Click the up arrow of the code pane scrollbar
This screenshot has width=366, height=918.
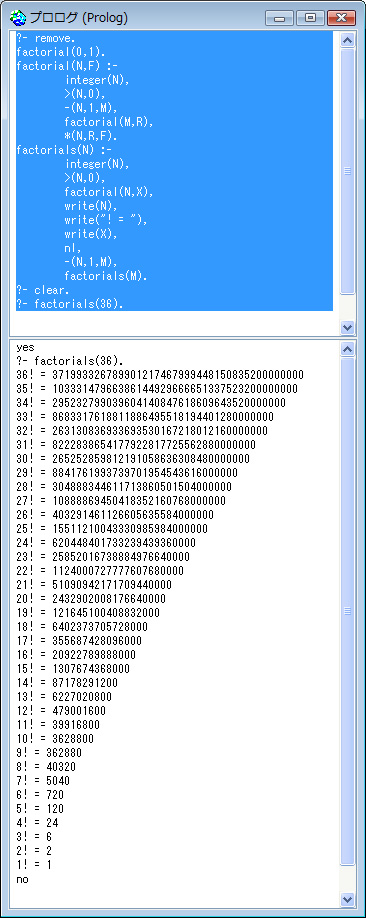click(x=347, y=40)
